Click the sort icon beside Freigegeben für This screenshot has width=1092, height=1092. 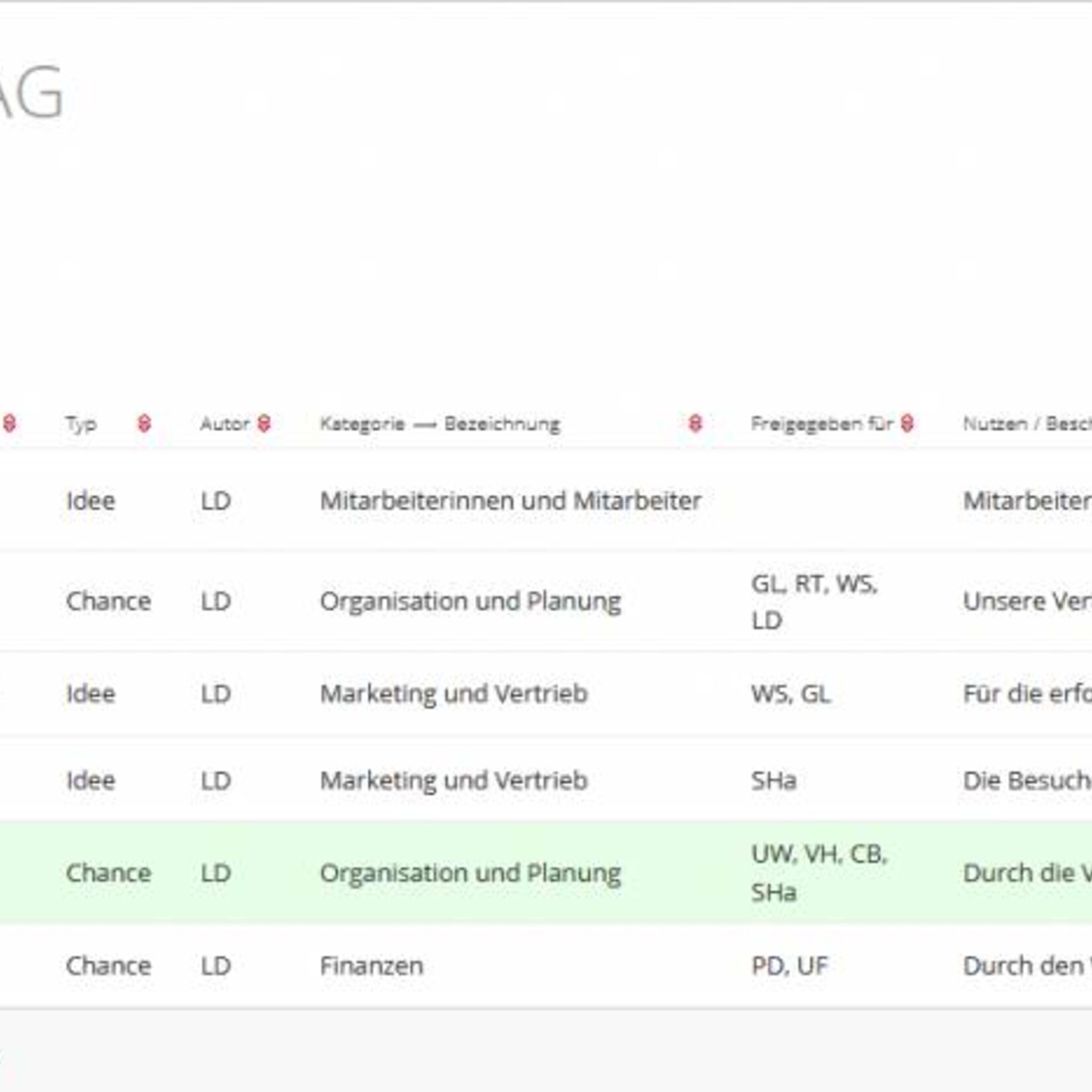[x=907, y=423]
